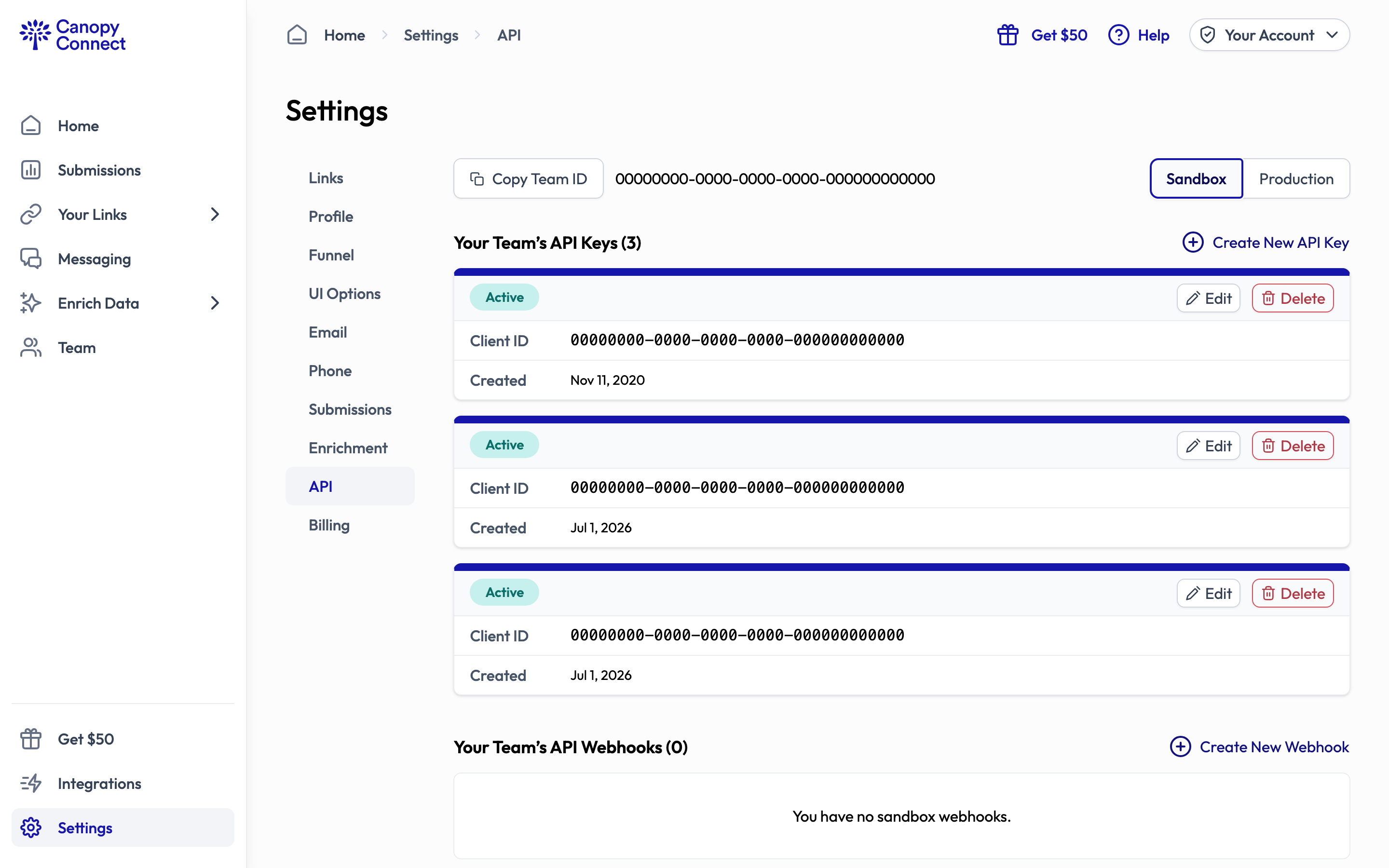Select Client ID value of third API key
The image size is (1389, 868).
(x=737, y=635)
